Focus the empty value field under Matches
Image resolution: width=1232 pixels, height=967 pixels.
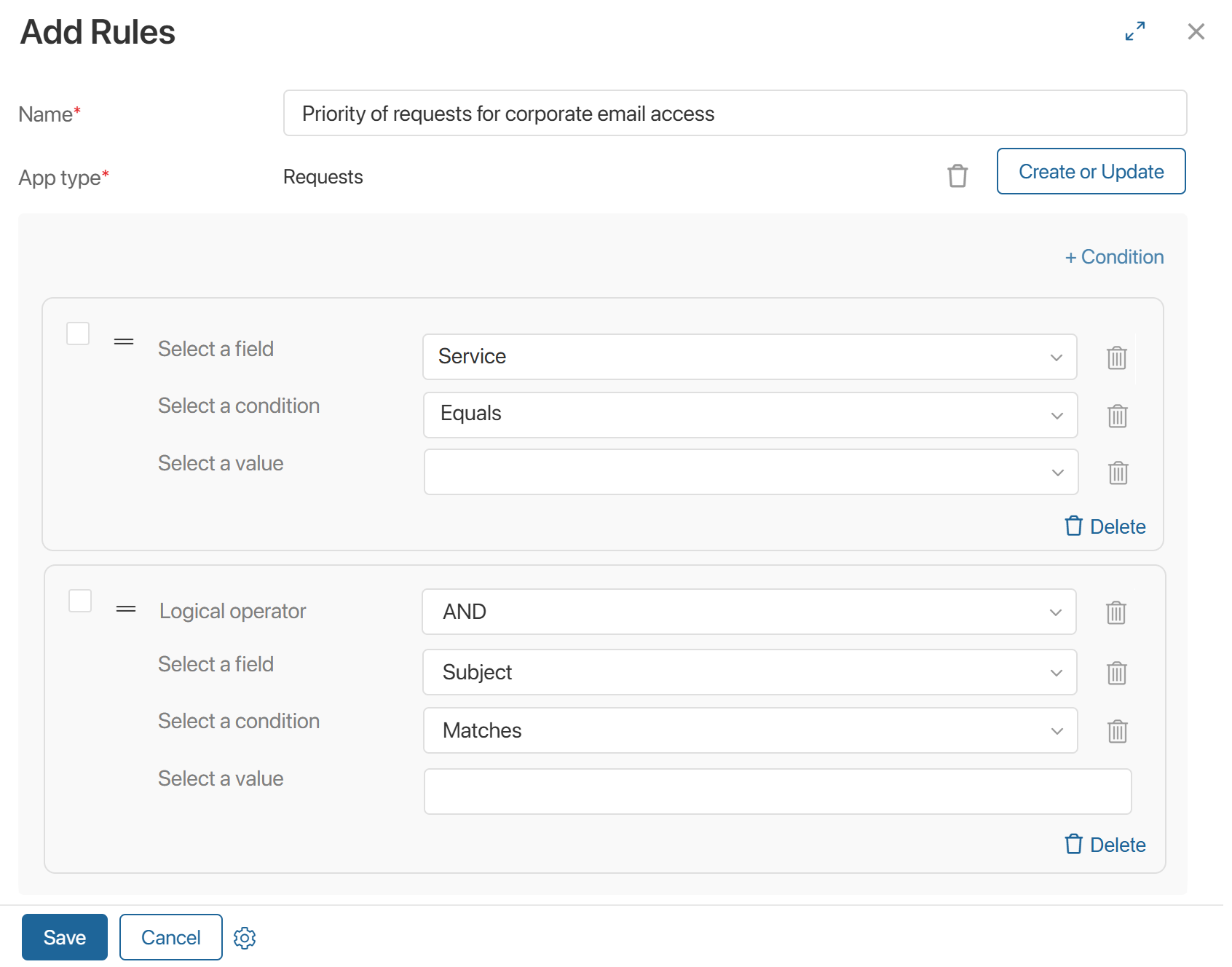[778, 792]
